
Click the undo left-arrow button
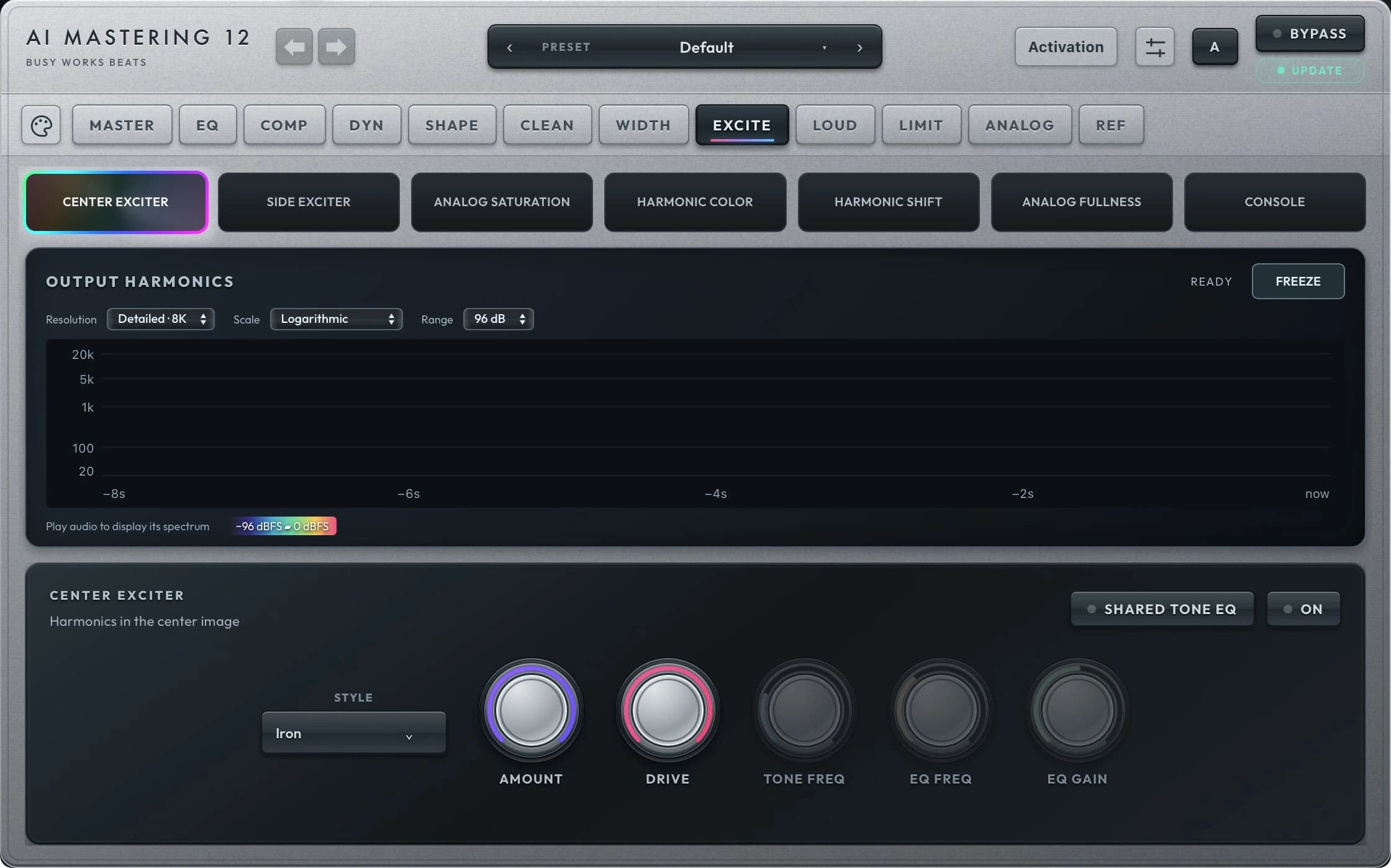(294, 47)
